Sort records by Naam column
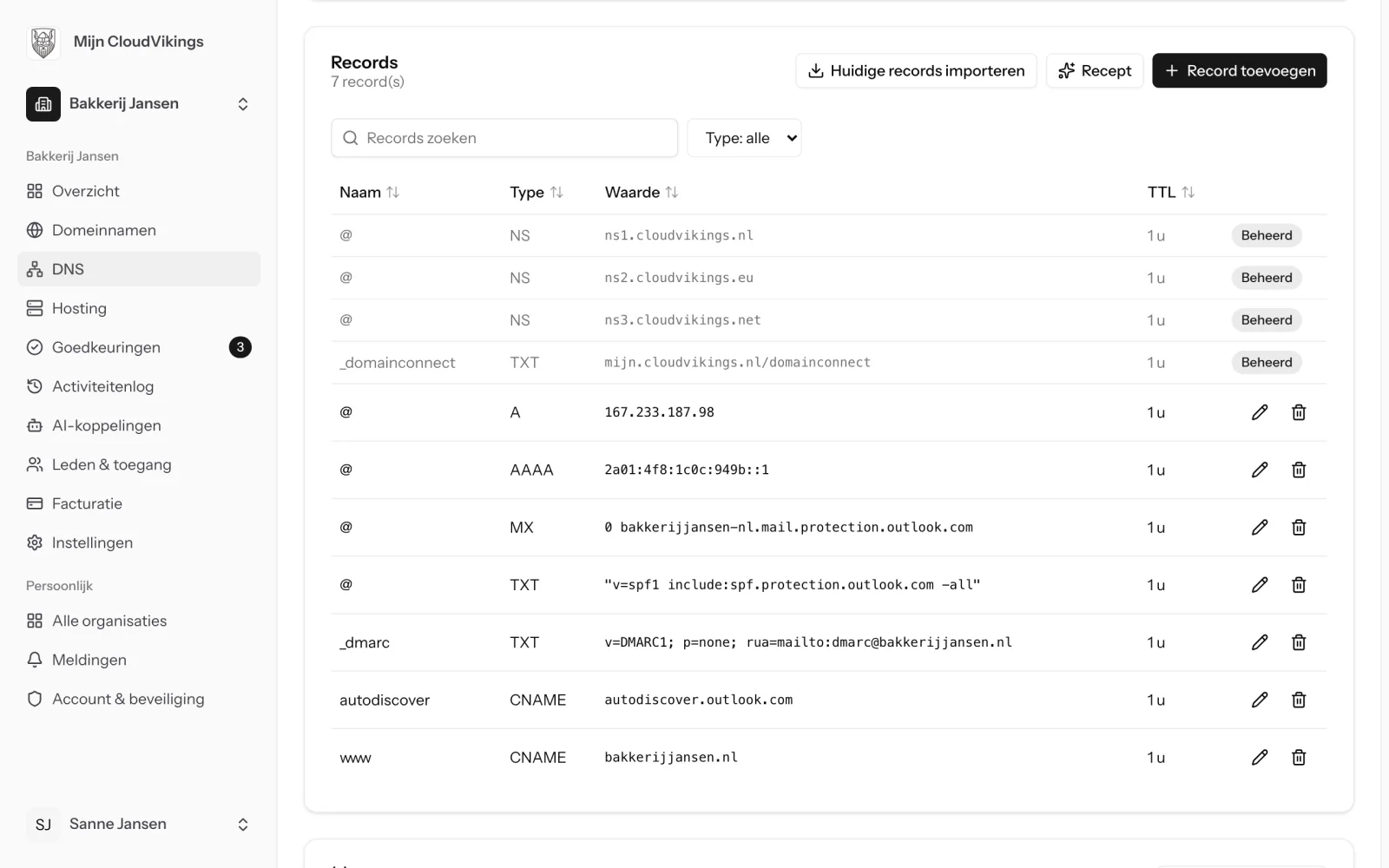 [369, 192]
